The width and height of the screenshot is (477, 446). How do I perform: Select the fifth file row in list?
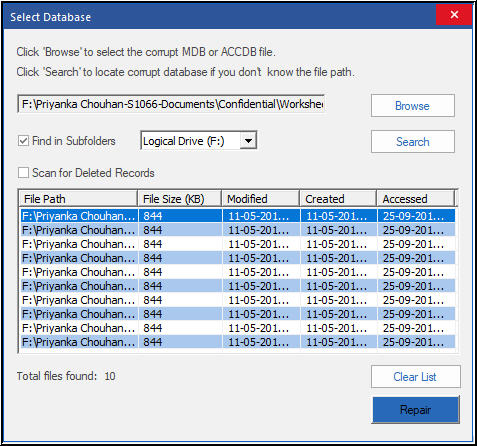[x=238, y=272]
